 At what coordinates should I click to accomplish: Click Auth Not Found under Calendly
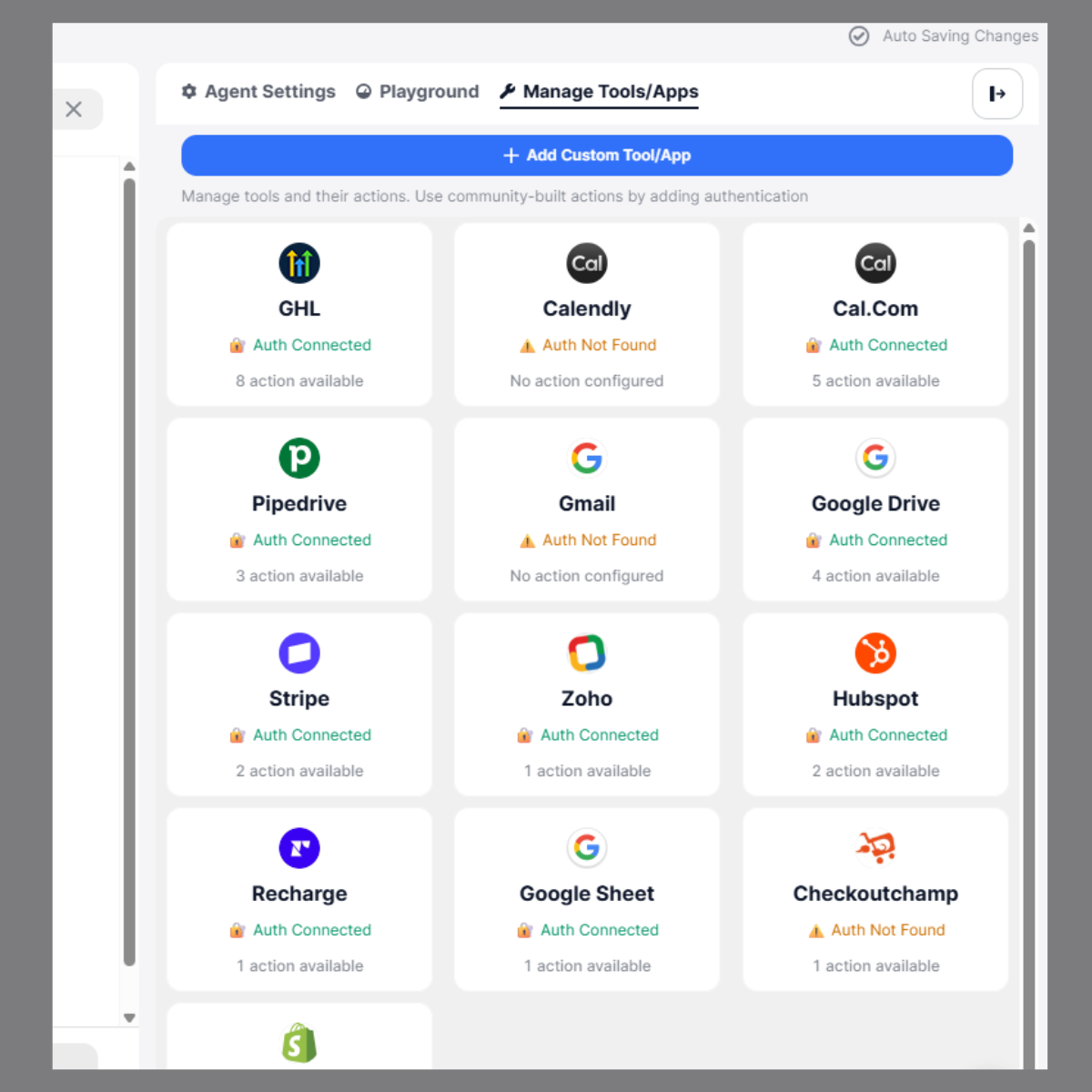587,345
